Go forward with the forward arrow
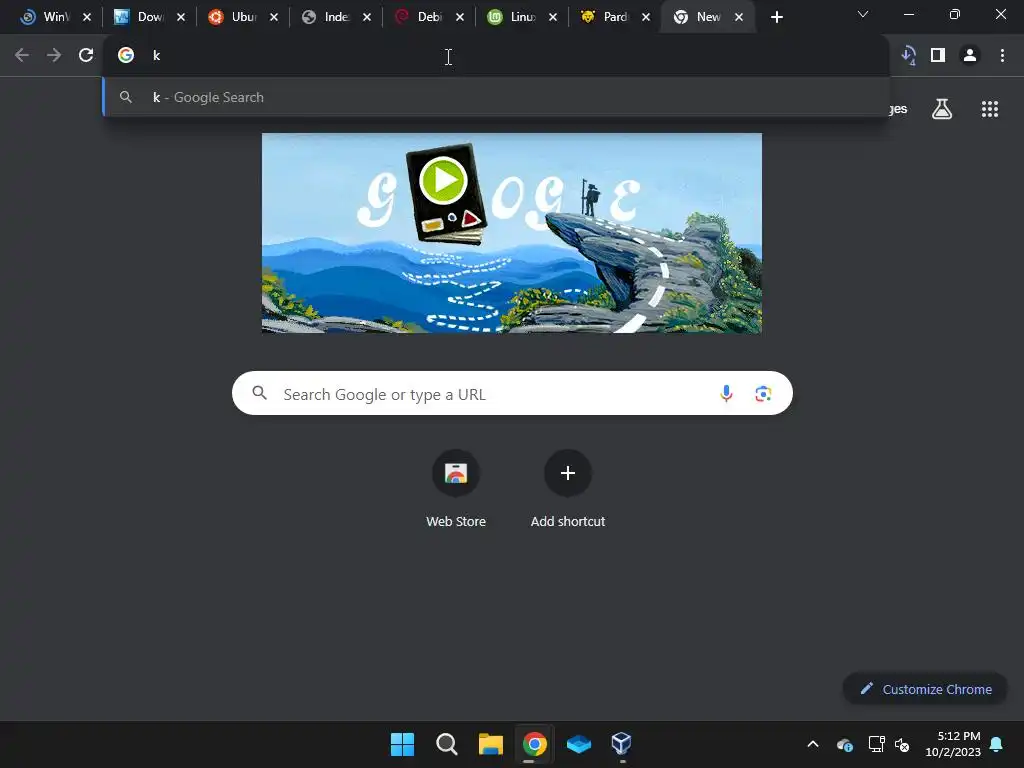 54,56
